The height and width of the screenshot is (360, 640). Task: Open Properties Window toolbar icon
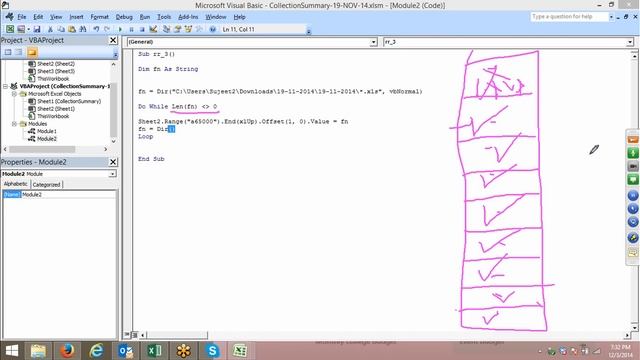[177, 29]
